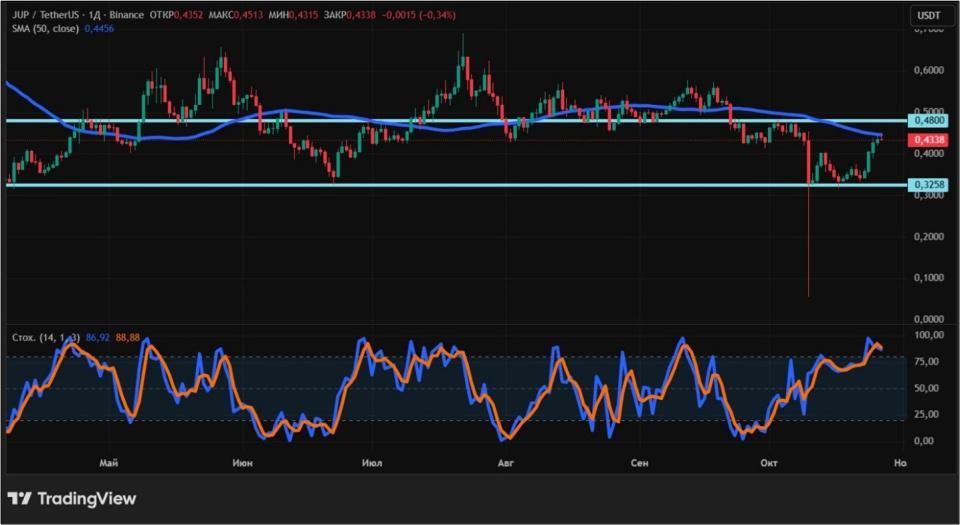Click the blue stochastic value 86,92
This screenshot has width=960, height=525.
click(x=98, y=338)
